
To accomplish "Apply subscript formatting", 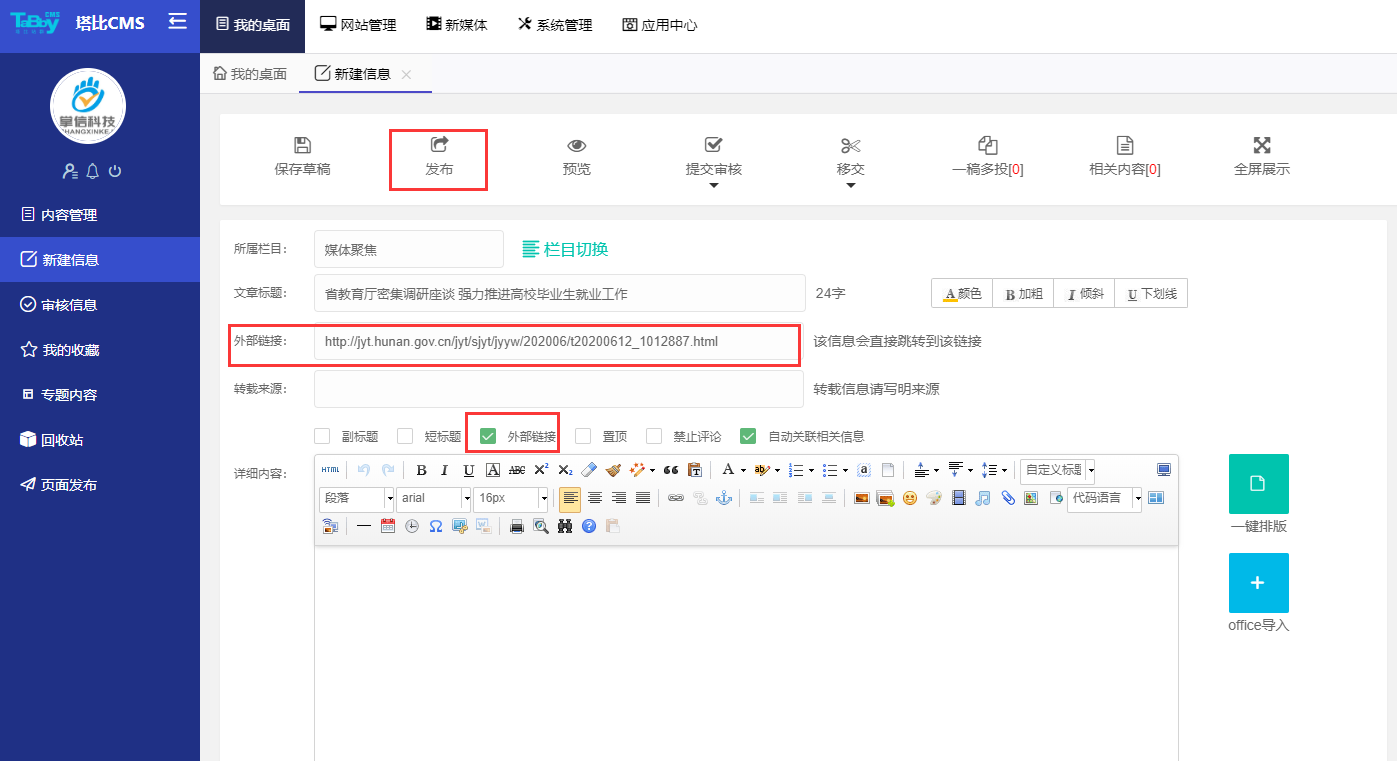I will 565,470.
